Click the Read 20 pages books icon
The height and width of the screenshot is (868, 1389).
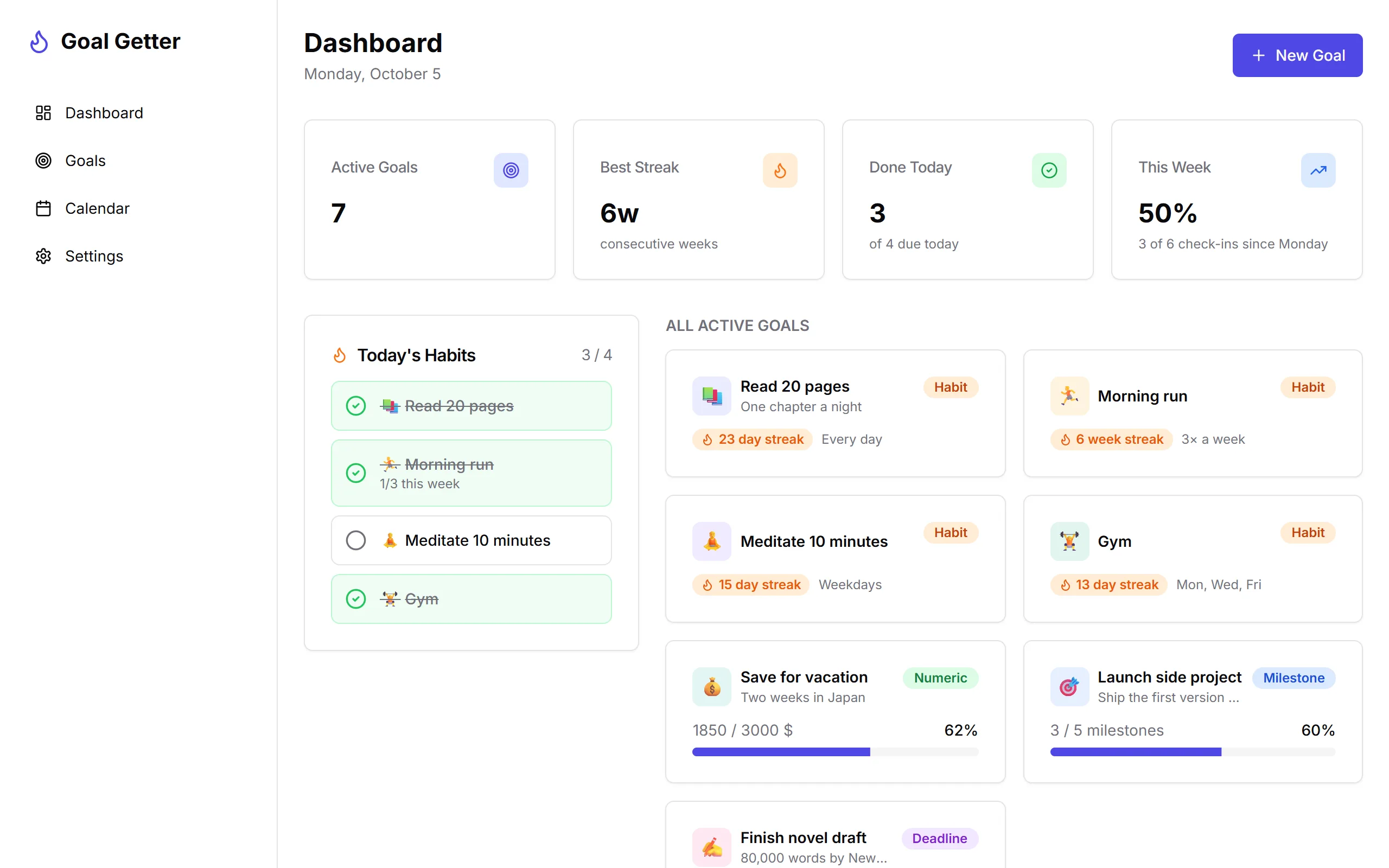[x=712, y=395]
